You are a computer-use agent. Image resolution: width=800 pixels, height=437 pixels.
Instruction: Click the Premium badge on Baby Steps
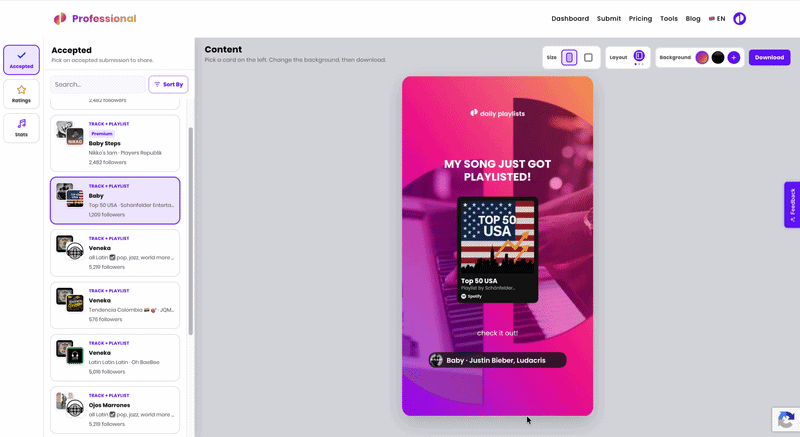[x=102, y=134]
